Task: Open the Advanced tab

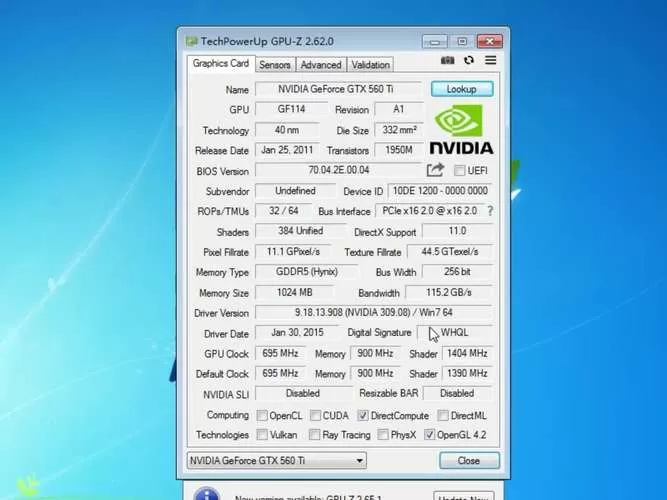Action: point(321,65)
